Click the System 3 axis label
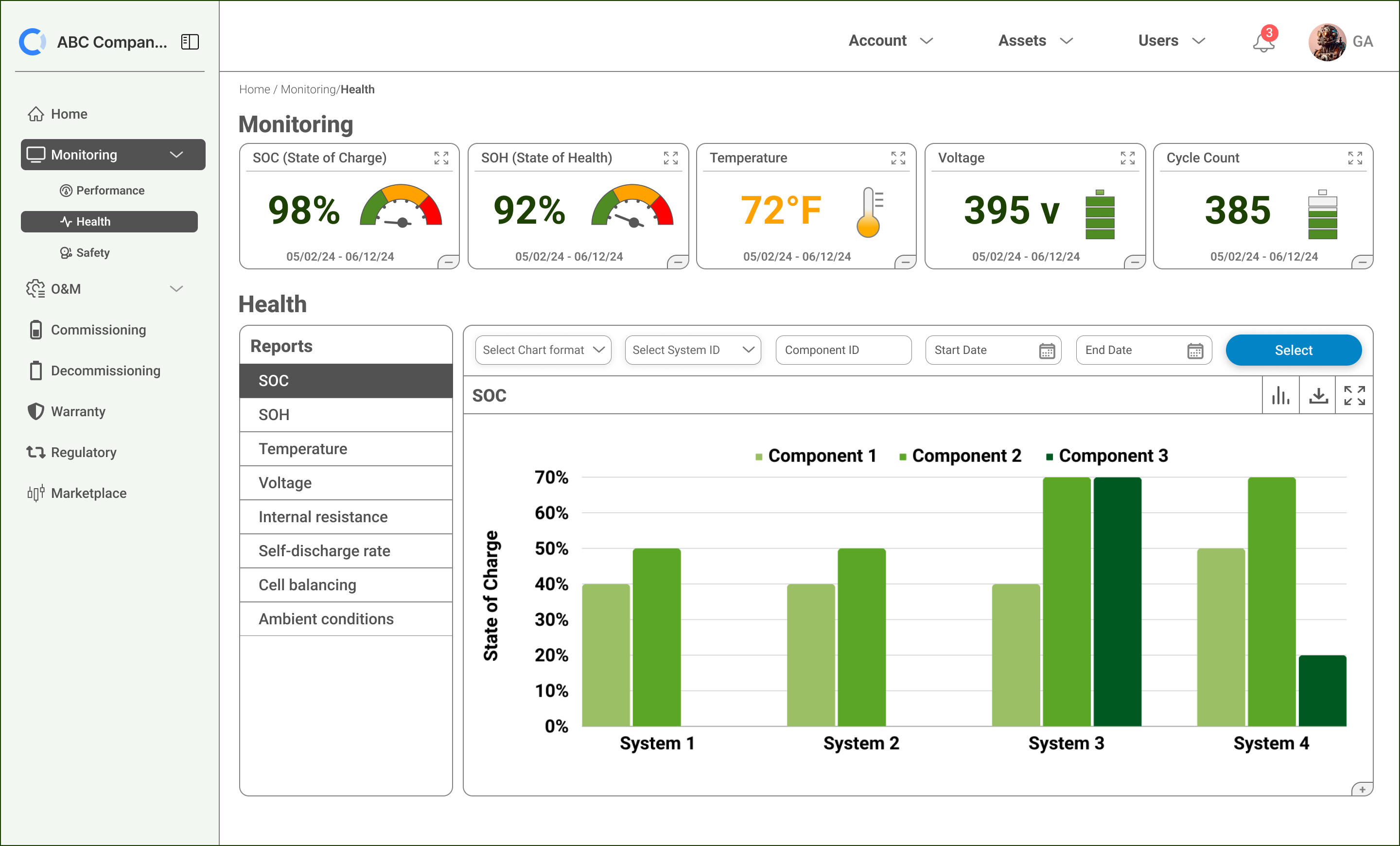The image size is (1400, 846). [1067, 743]
